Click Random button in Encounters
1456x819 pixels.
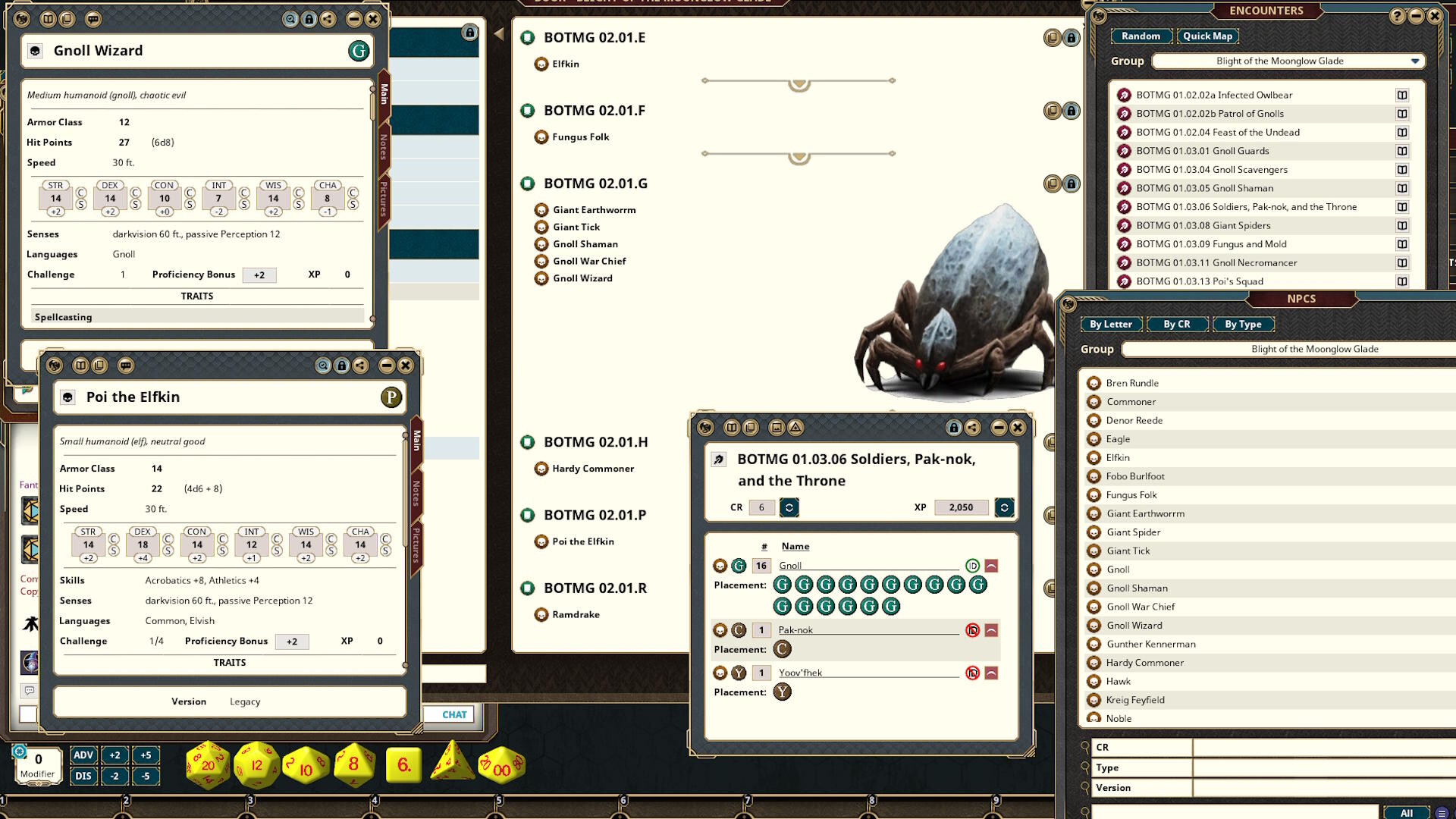coord(1141,36)
